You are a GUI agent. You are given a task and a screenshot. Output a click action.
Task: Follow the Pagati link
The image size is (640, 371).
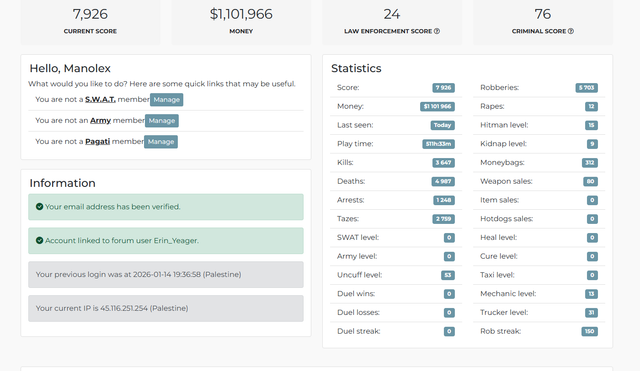click(x=98, y=141)
